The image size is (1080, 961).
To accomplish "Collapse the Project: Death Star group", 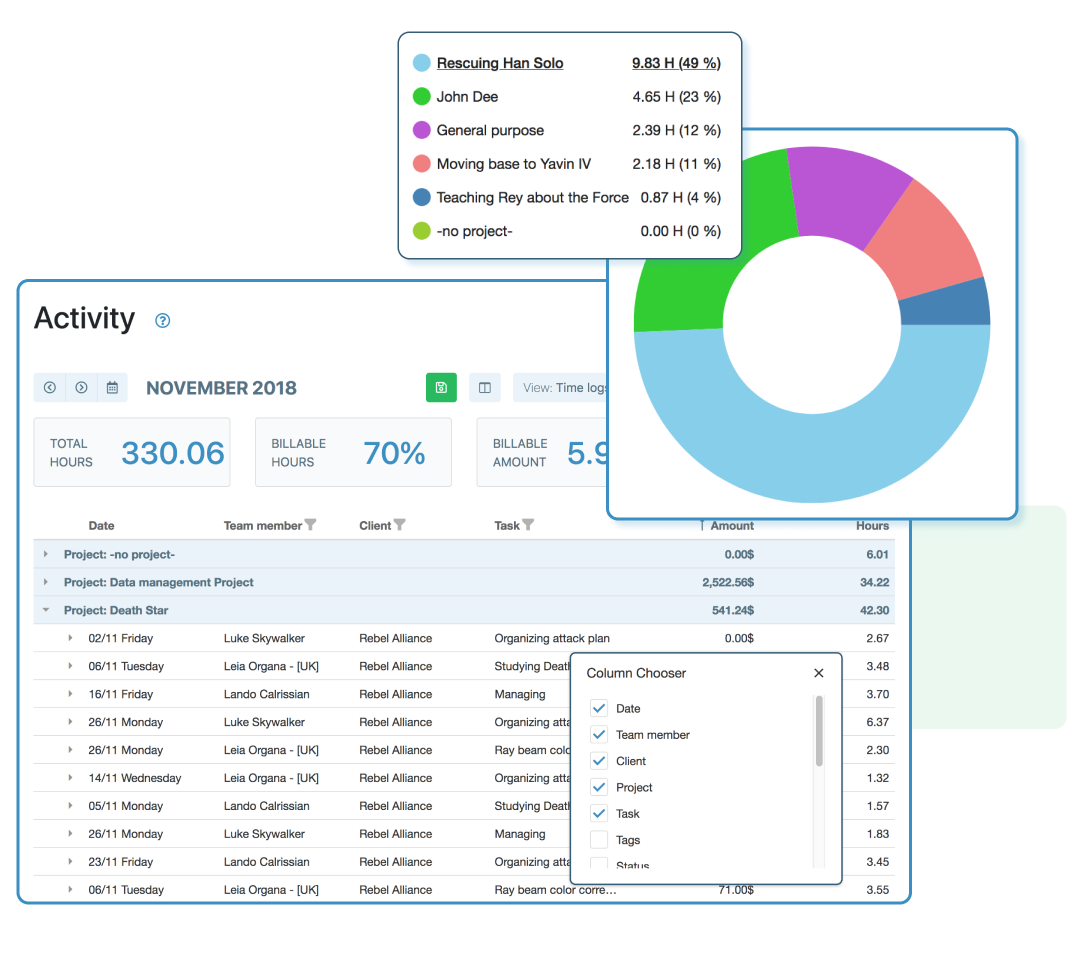I will [x=45, y=610].
